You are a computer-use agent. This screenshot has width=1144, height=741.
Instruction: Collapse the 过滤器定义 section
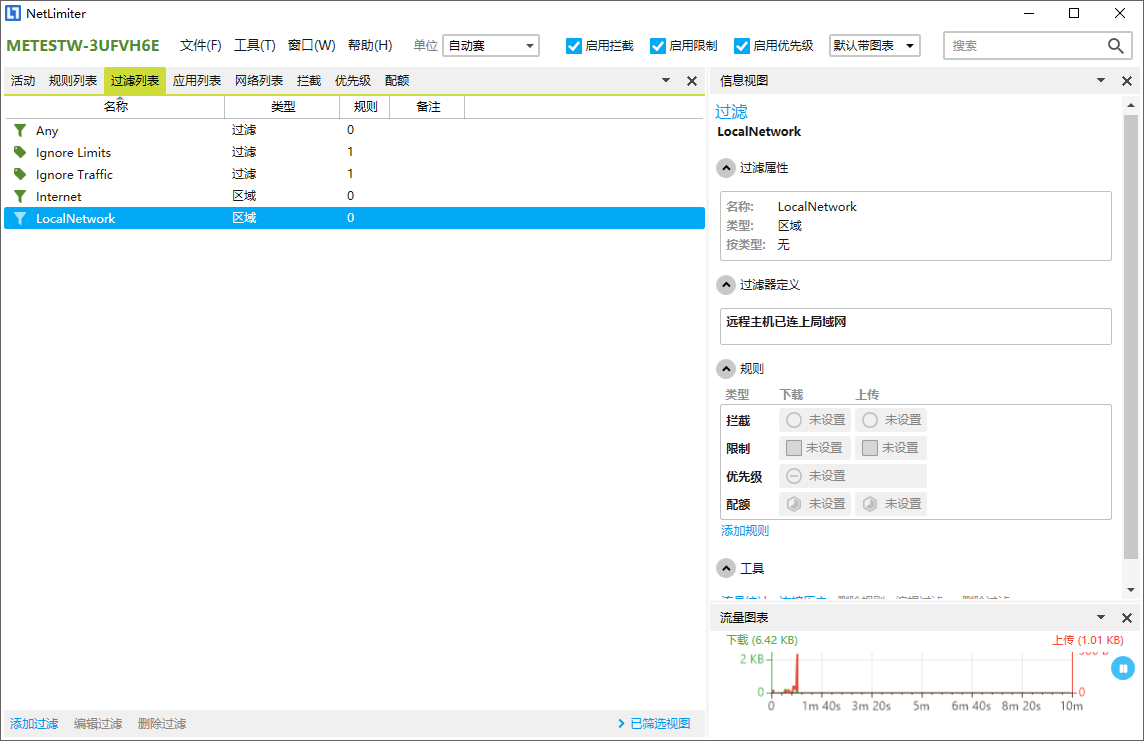(x=725, y=284)
